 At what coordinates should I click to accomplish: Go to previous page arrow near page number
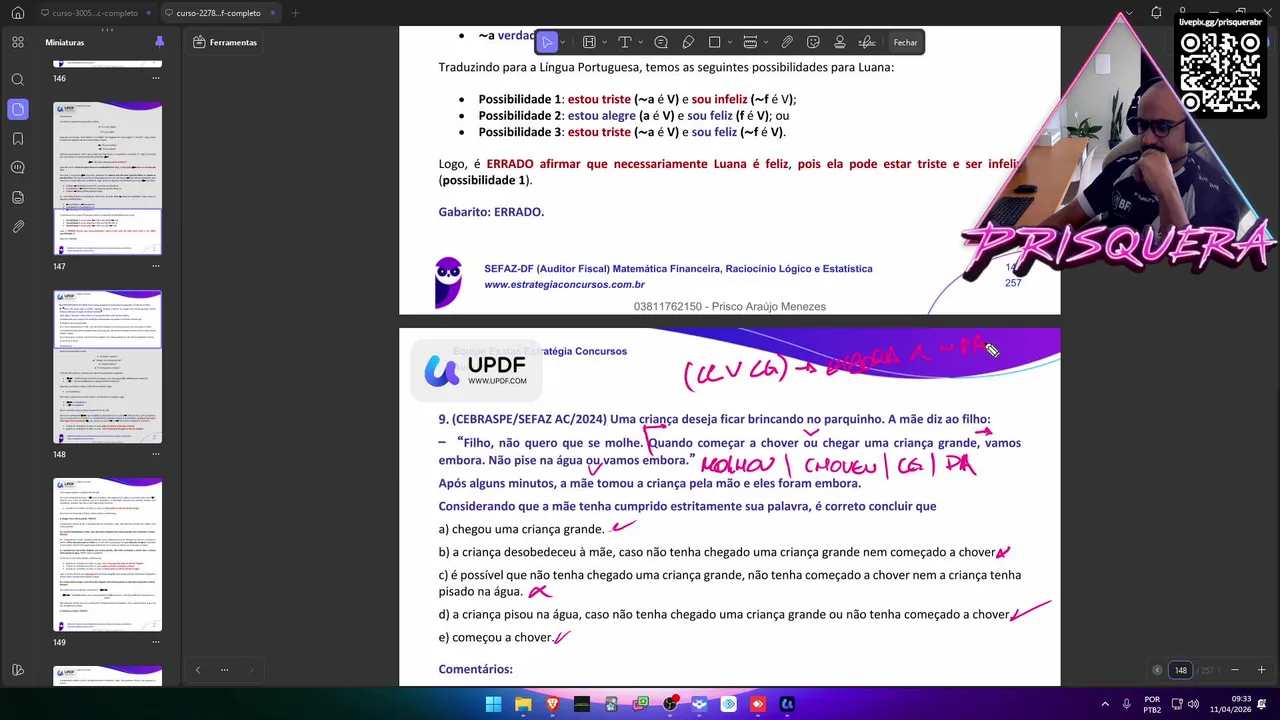click(x=1157, y=670)
